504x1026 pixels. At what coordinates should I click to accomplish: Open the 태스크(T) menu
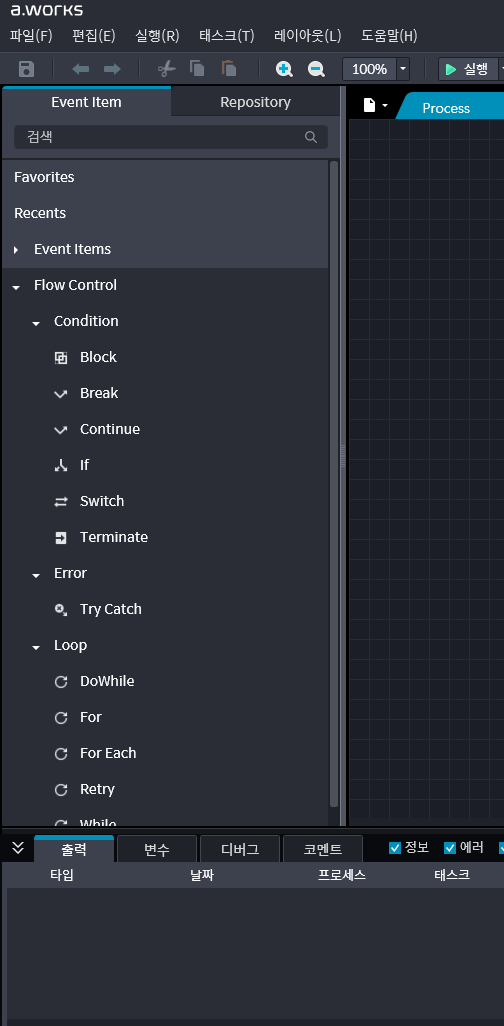226,35
